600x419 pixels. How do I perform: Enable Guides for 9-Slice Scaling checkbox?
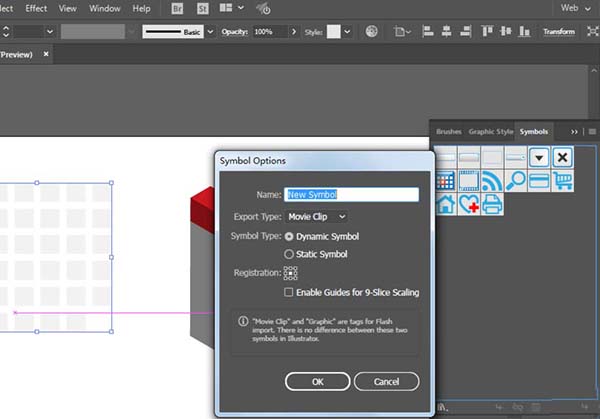(x=290, y=292)
